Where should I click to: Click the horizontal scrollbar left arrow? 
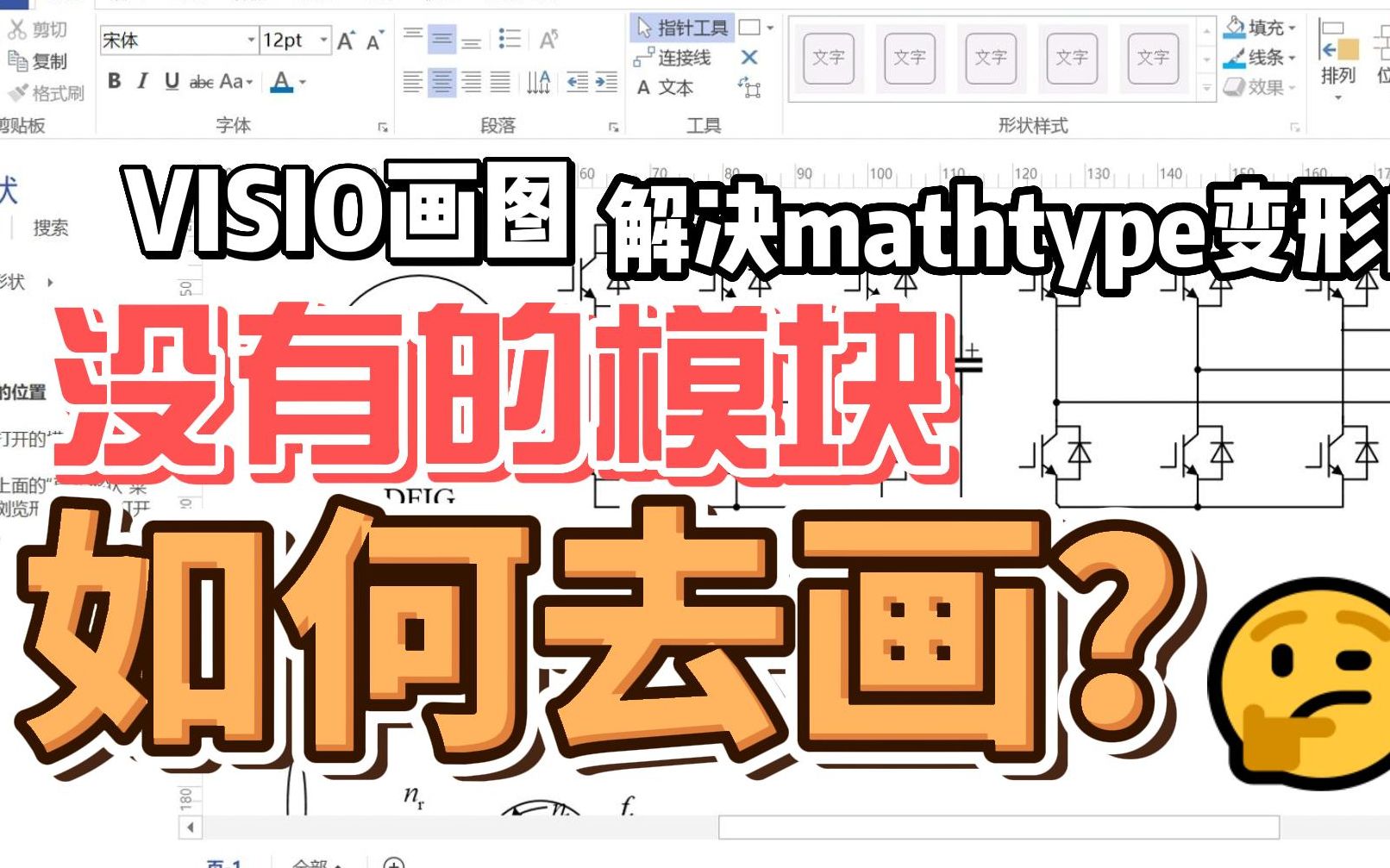pyautogui.click(x=190, y=827)
